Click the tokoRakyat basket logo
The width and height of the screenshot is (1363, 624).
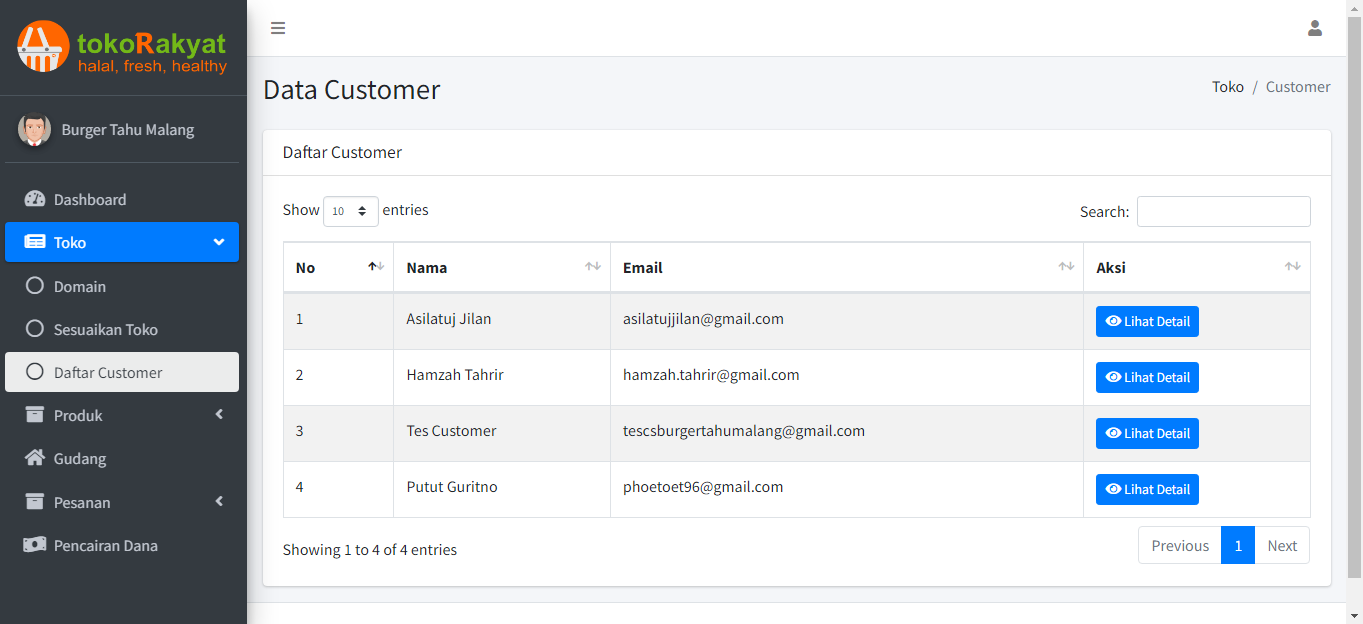[43, 47]
